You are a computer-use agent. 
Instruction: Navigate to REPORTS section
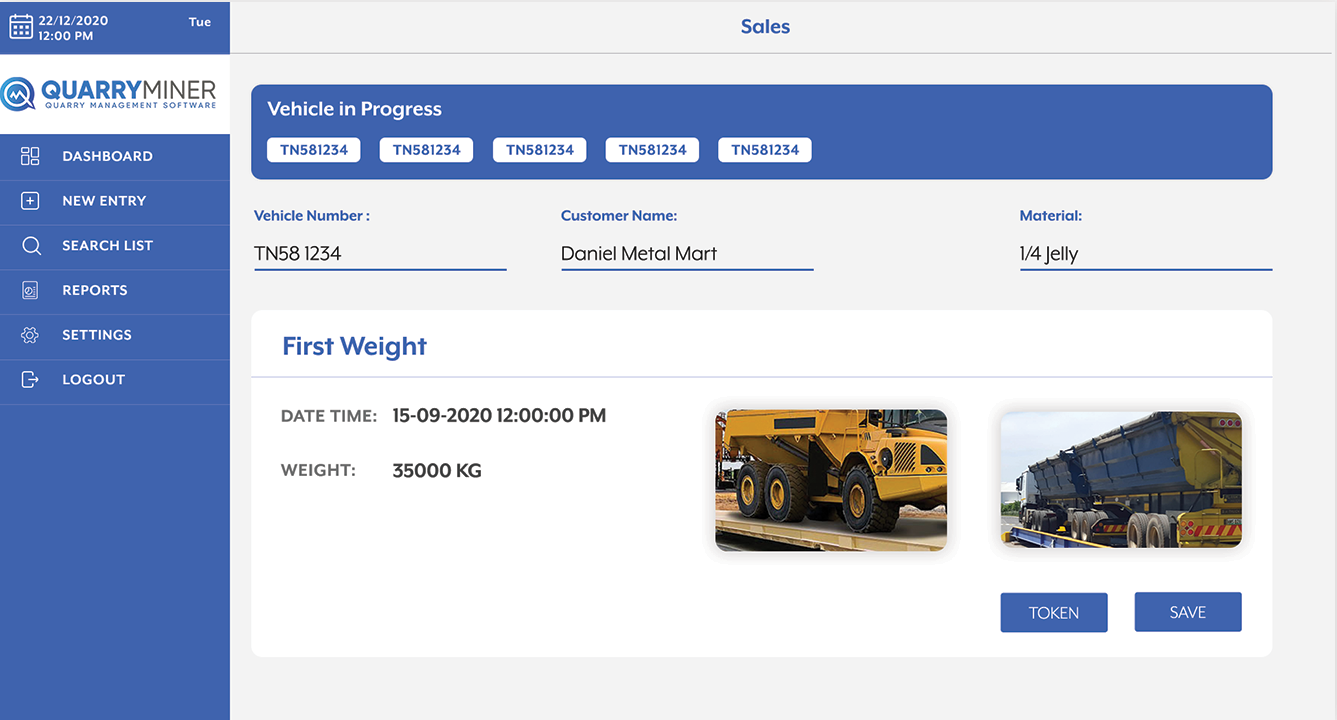(x=115, y=290)
